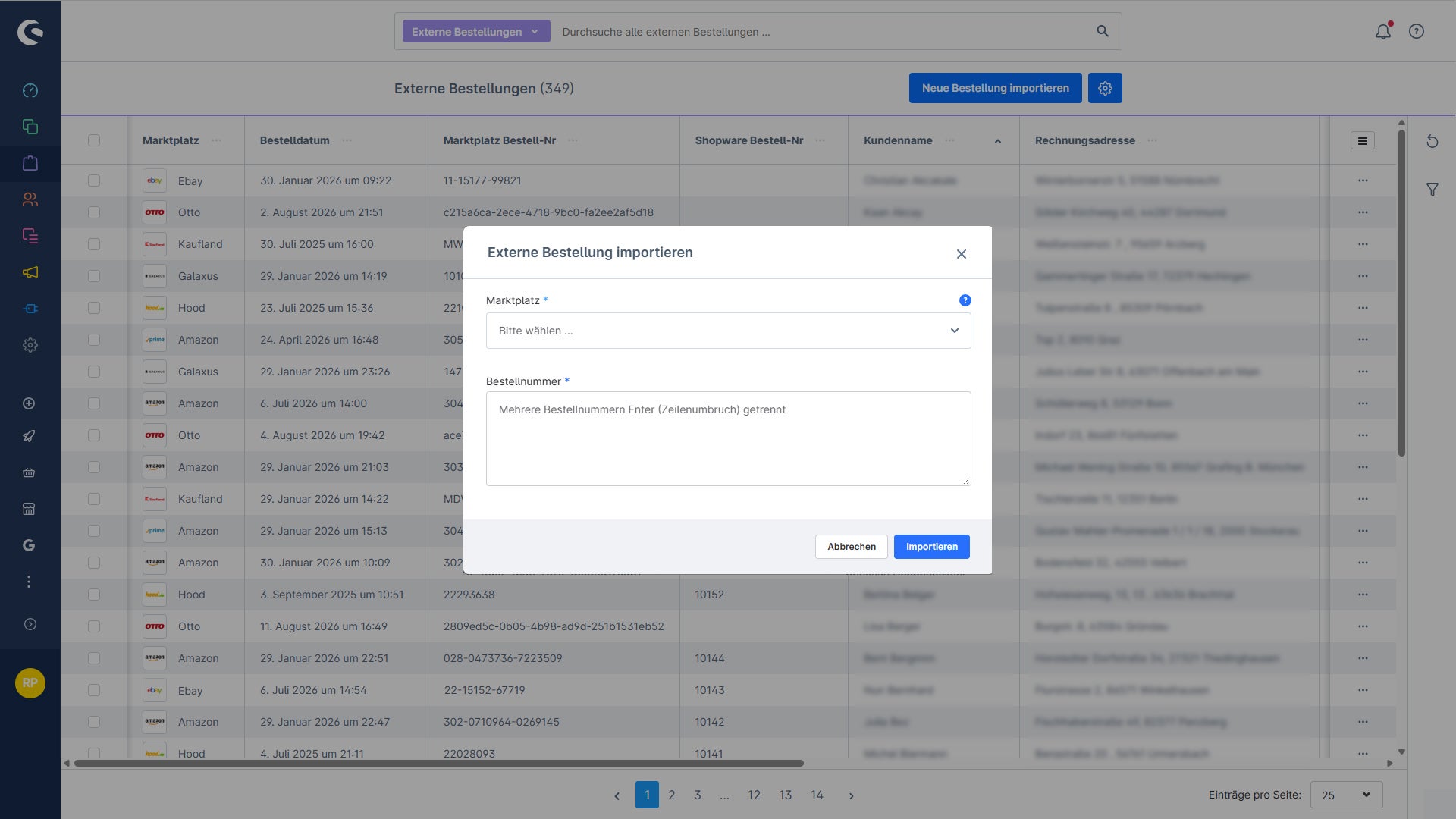The width and height of the screenshot is (1456, 819).
Task: Click the reset/refresh icon at right of table
Action: click(1432, 141)
